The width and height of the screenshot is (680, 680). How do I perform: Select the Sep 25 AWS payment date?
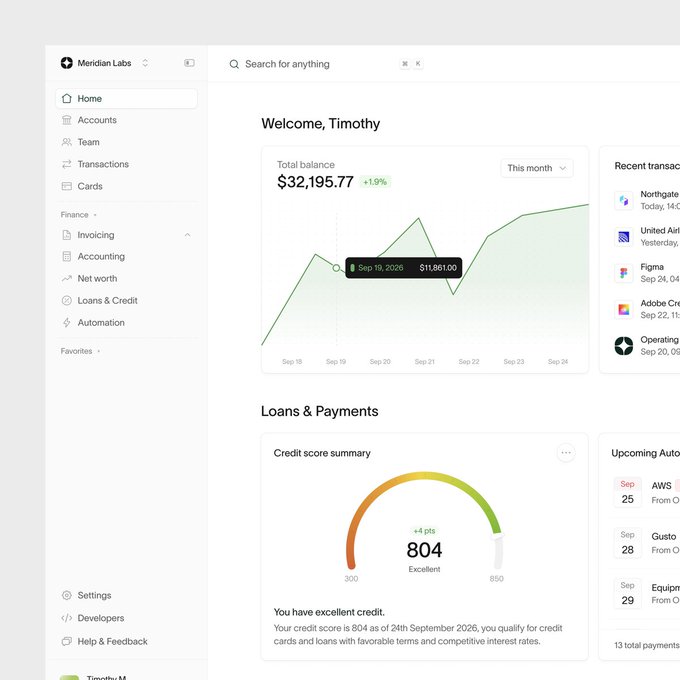pos(628,492)
